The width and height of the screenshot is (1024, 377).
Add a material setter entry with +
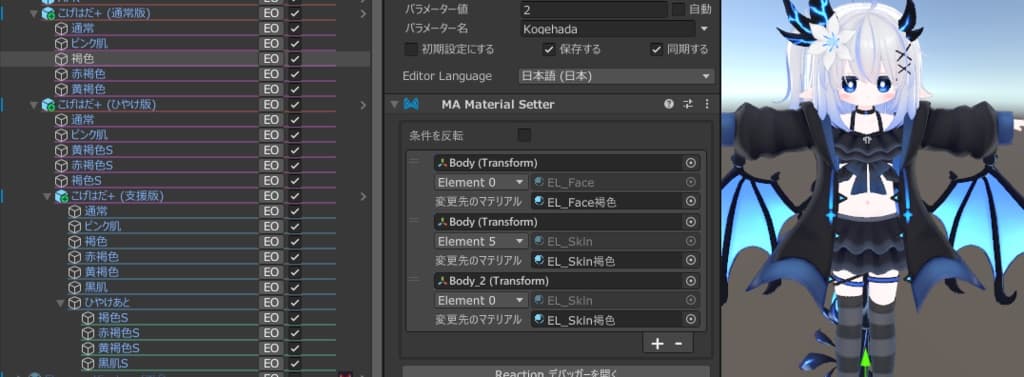(657, 344)
